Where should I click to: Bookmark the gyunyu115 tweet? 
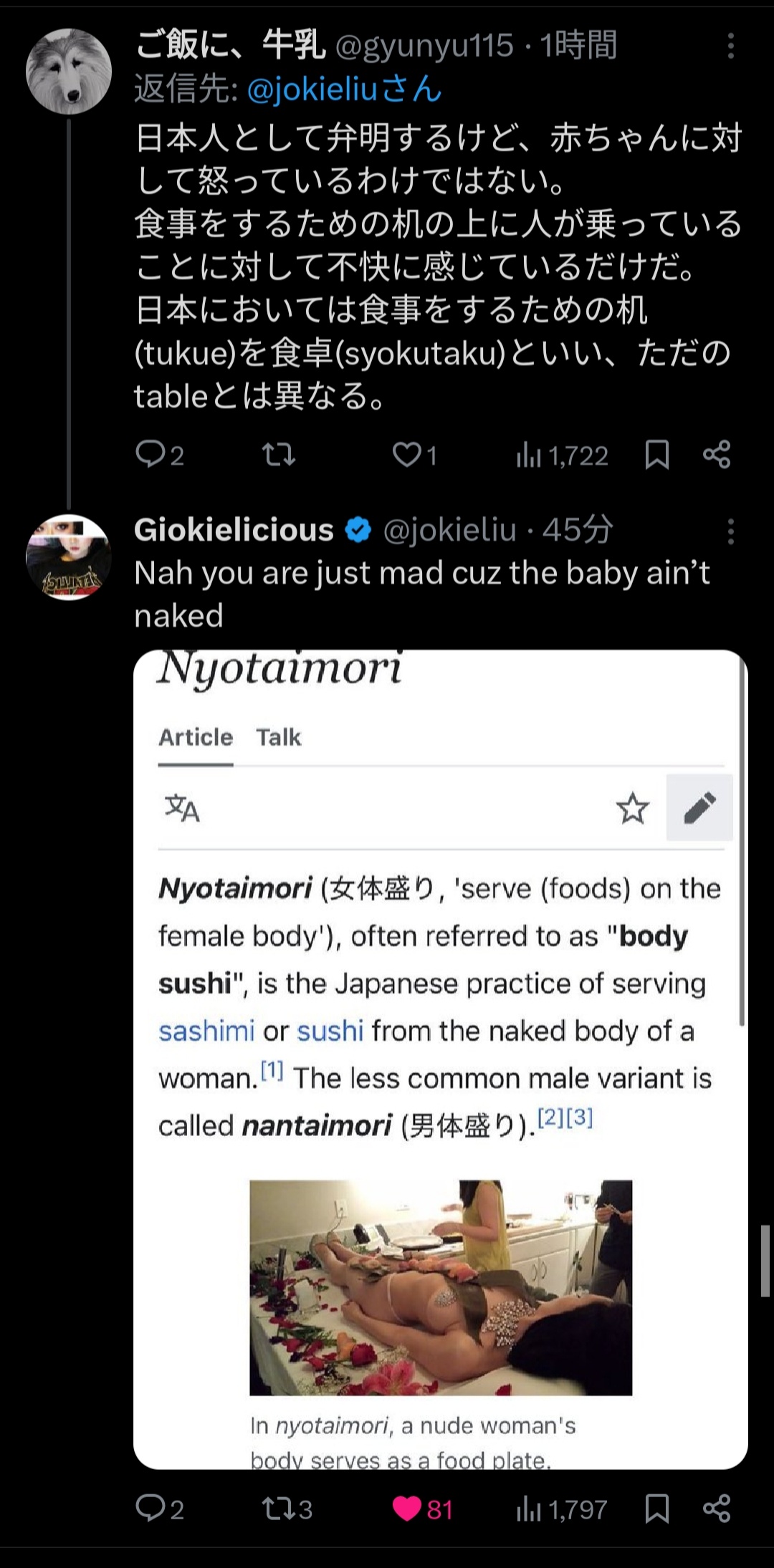point(656,454)
